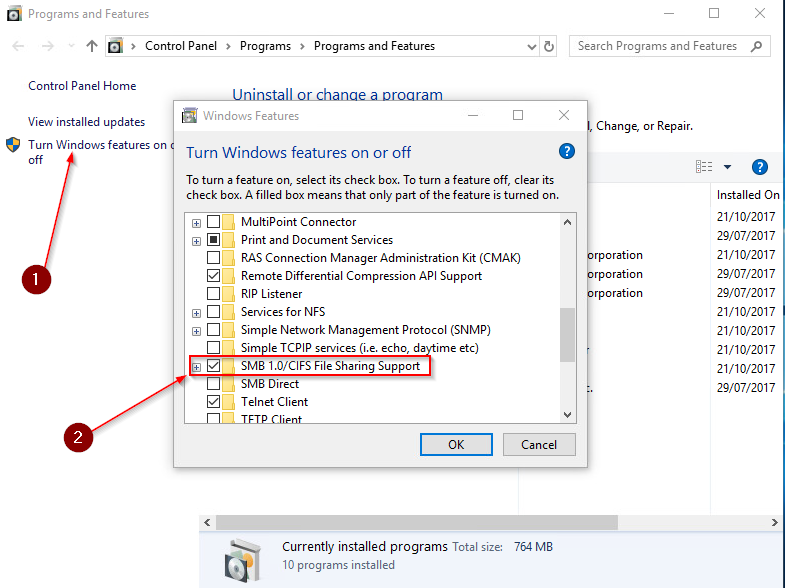Image resolution: width=785 pixels, height=588 pixels.
Task: Uncheck SMB 1.0/CIFS File Sharing Support
Action: pos(213,365)
